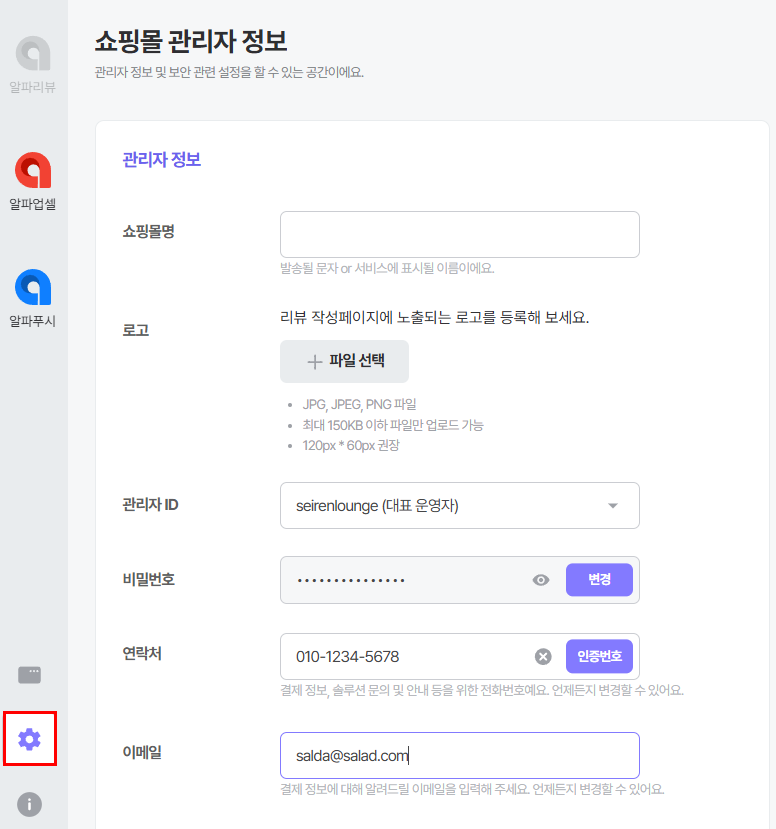Click the 연락처 hint starting with '결제 정보, 솔루션 문의'
The width and height of the screenshot is (776, 829).
coord(482,690)
